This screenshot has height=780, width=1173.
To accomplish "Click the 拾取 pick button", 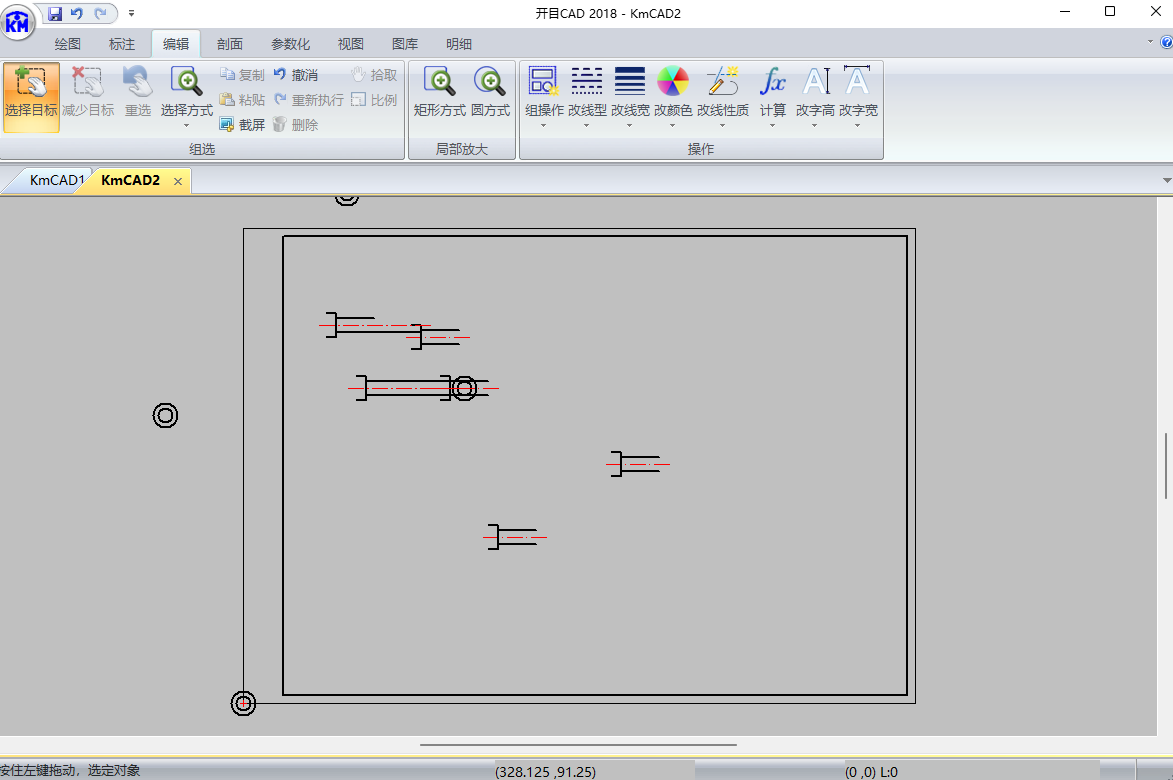I will click(374, 75).
